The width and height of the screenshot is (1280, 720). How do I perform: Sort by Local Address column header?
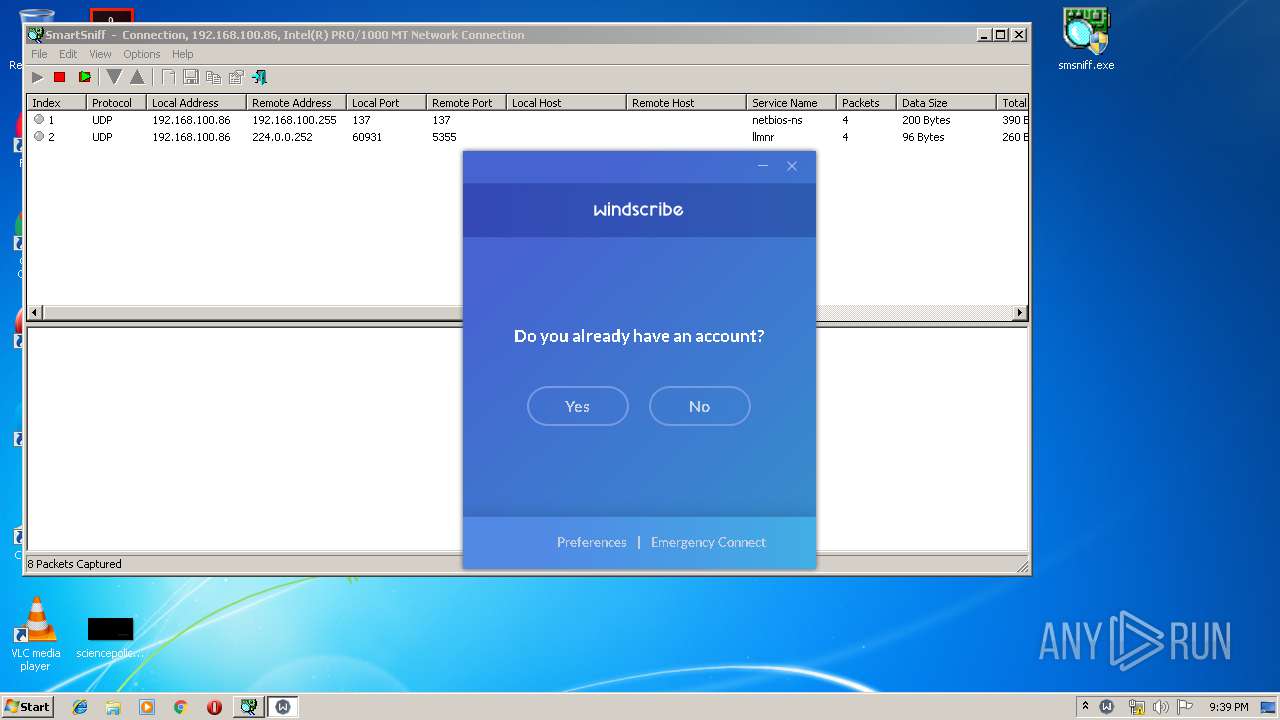coord(196,103)
